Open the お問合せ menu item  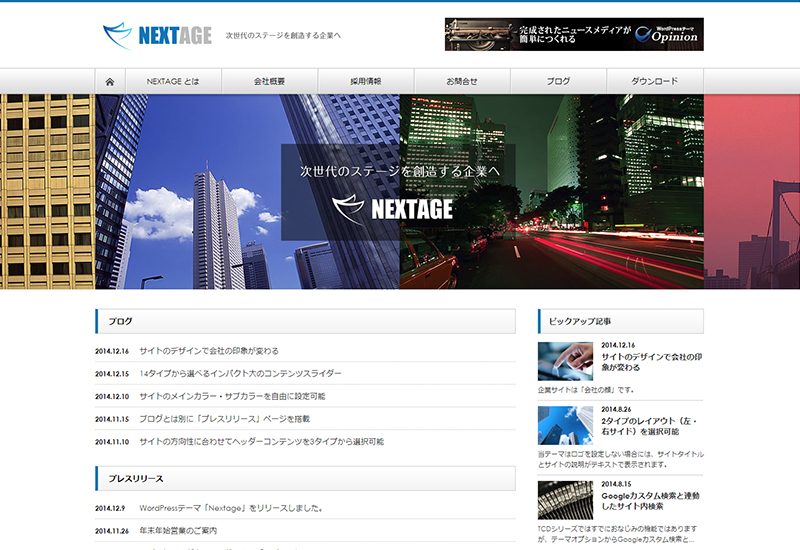[462, 82]
